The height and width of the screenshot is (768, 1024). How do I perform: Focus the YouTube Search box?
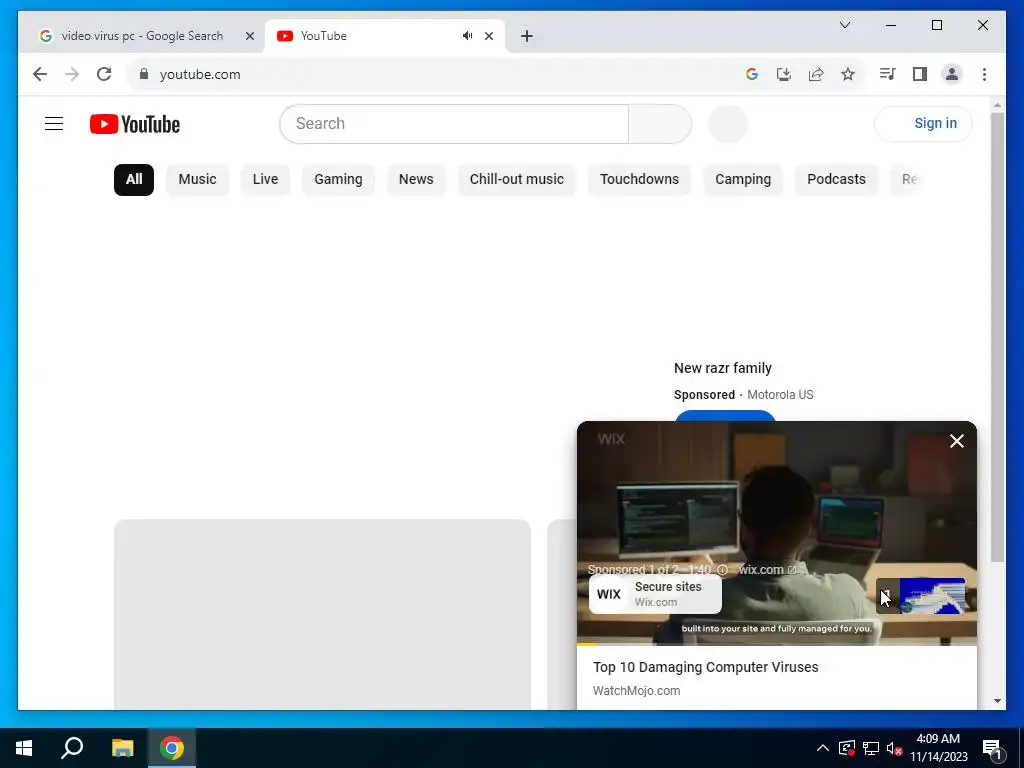click(454, 123)
